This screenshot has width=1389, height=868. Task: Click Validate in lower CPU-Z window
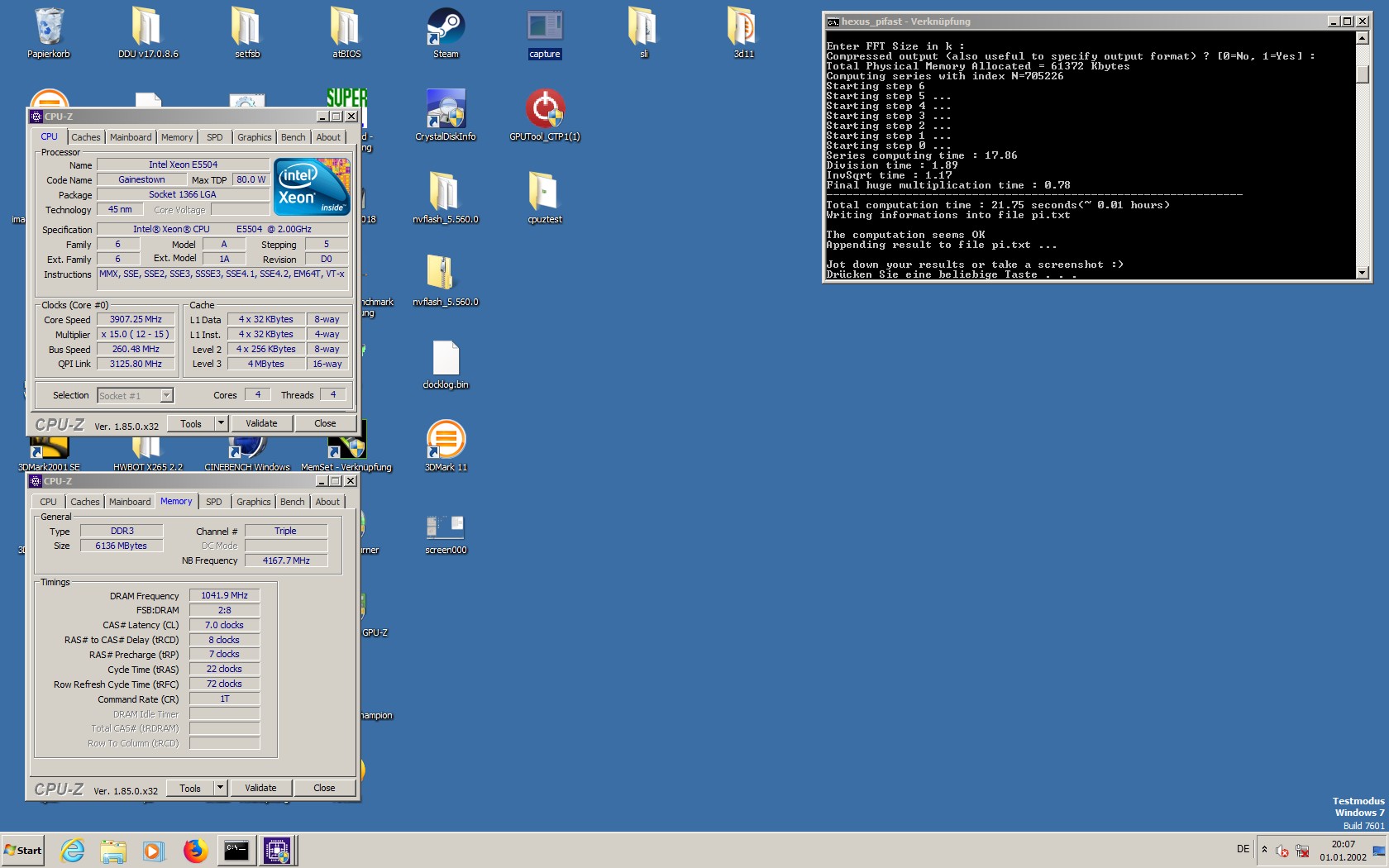260,788
